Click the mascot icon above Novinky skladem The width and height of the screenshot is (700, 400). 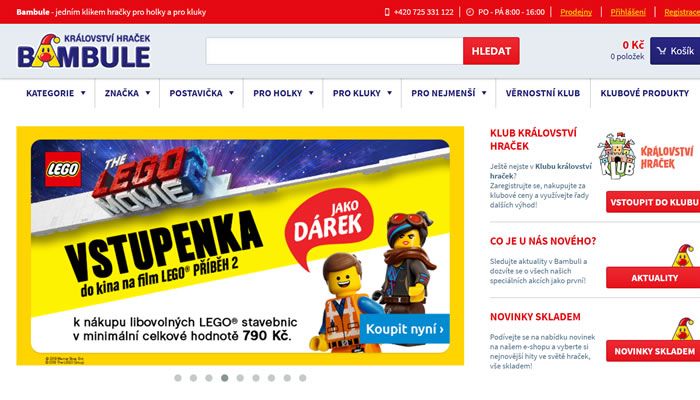coord(683,329)
